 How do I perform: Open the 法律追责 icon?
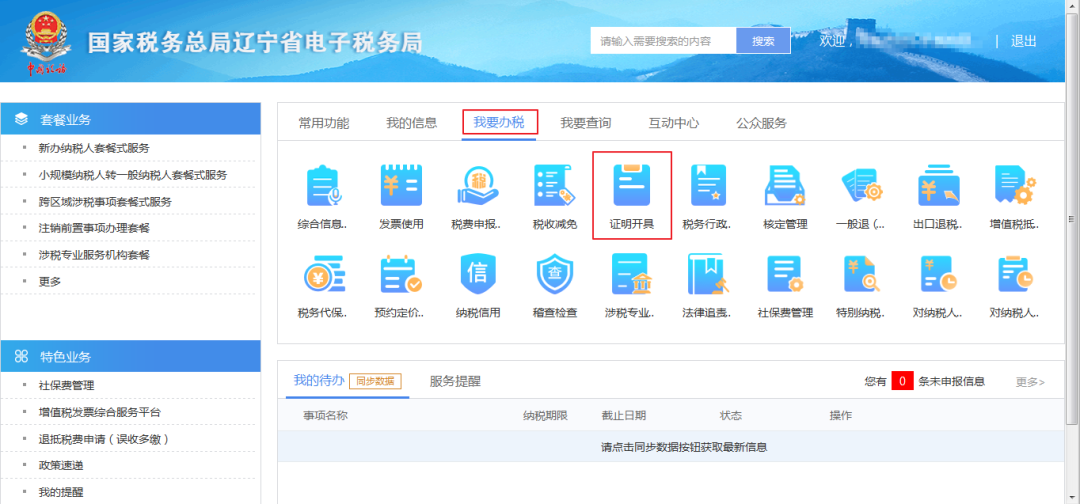[708, 274]
